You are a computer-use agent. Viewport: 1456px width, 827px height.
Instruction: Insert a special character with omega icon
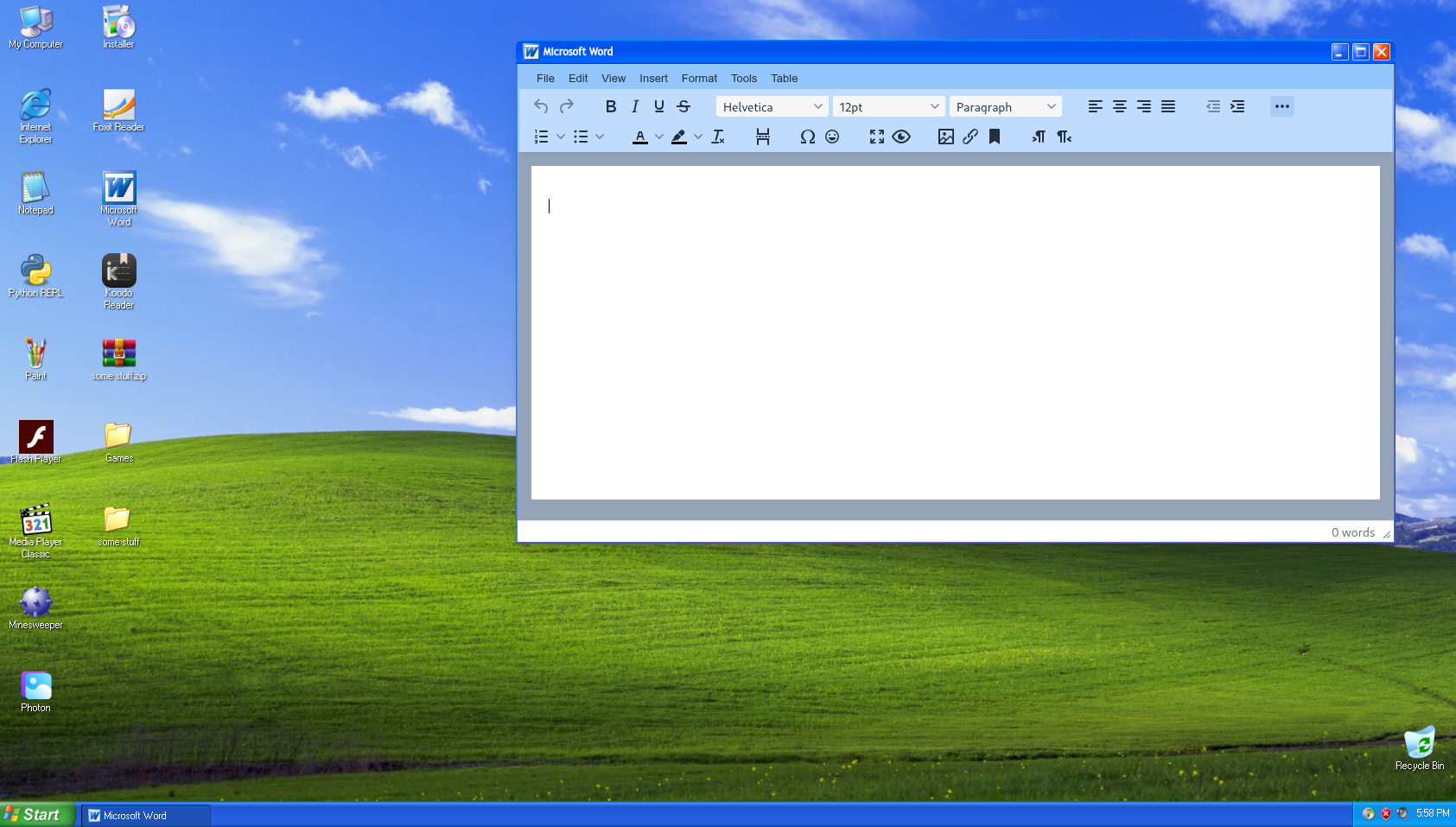(x=808, y=137)
